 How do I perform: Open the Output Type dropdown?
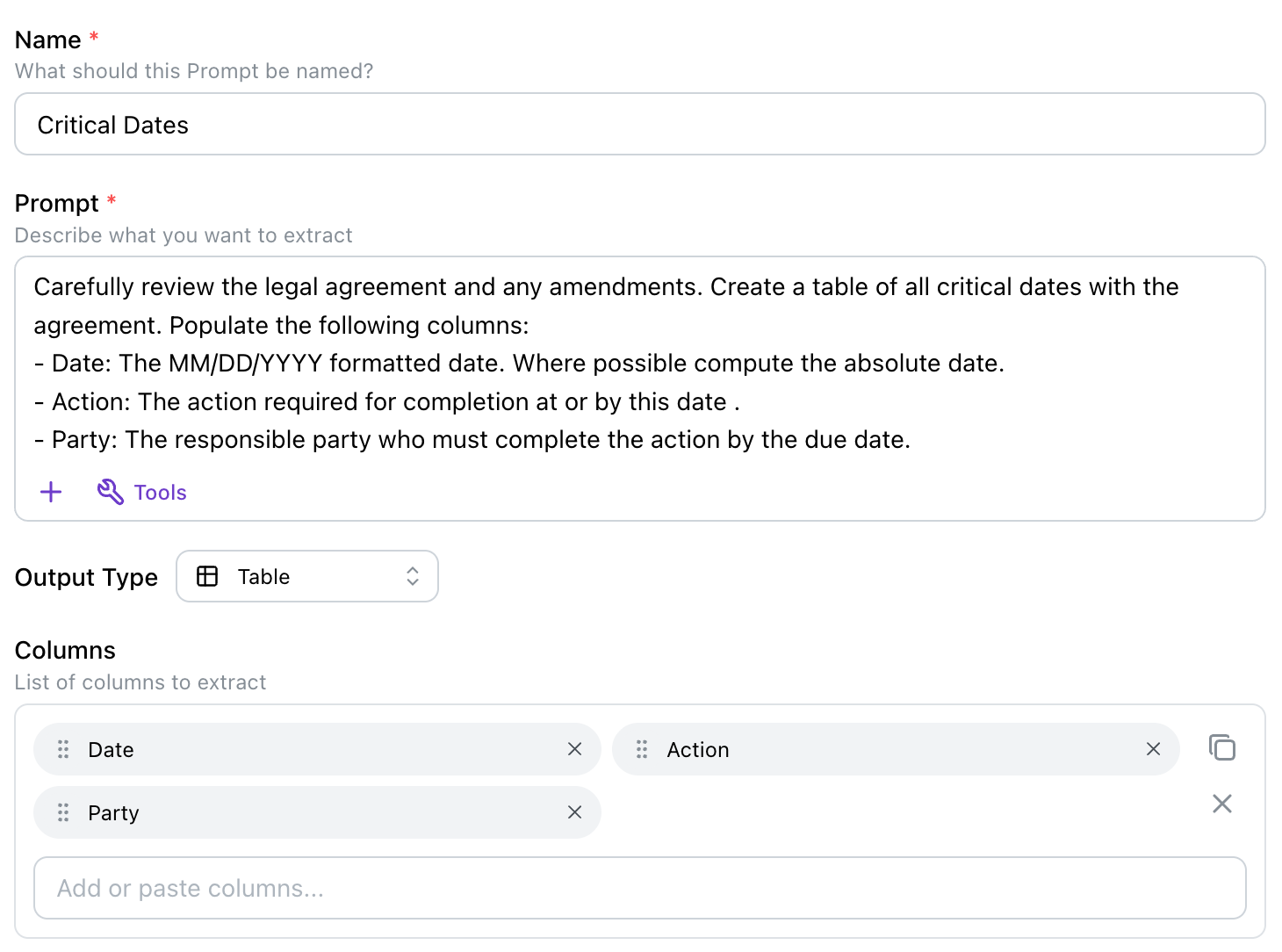tap(307, 576)
